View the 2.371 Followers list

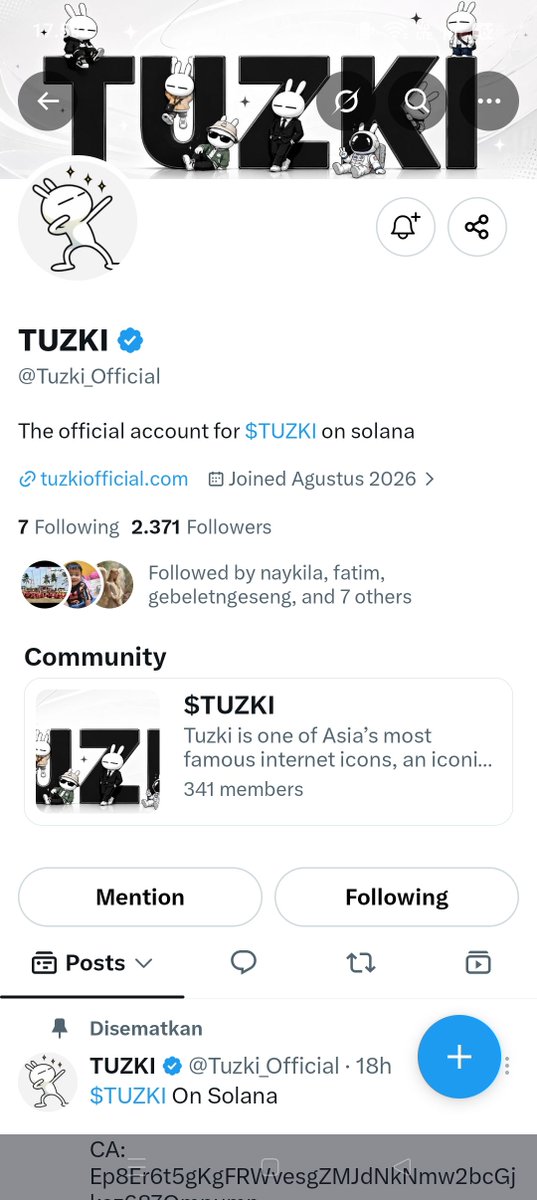pyautogui.click(x=201, y=527)
